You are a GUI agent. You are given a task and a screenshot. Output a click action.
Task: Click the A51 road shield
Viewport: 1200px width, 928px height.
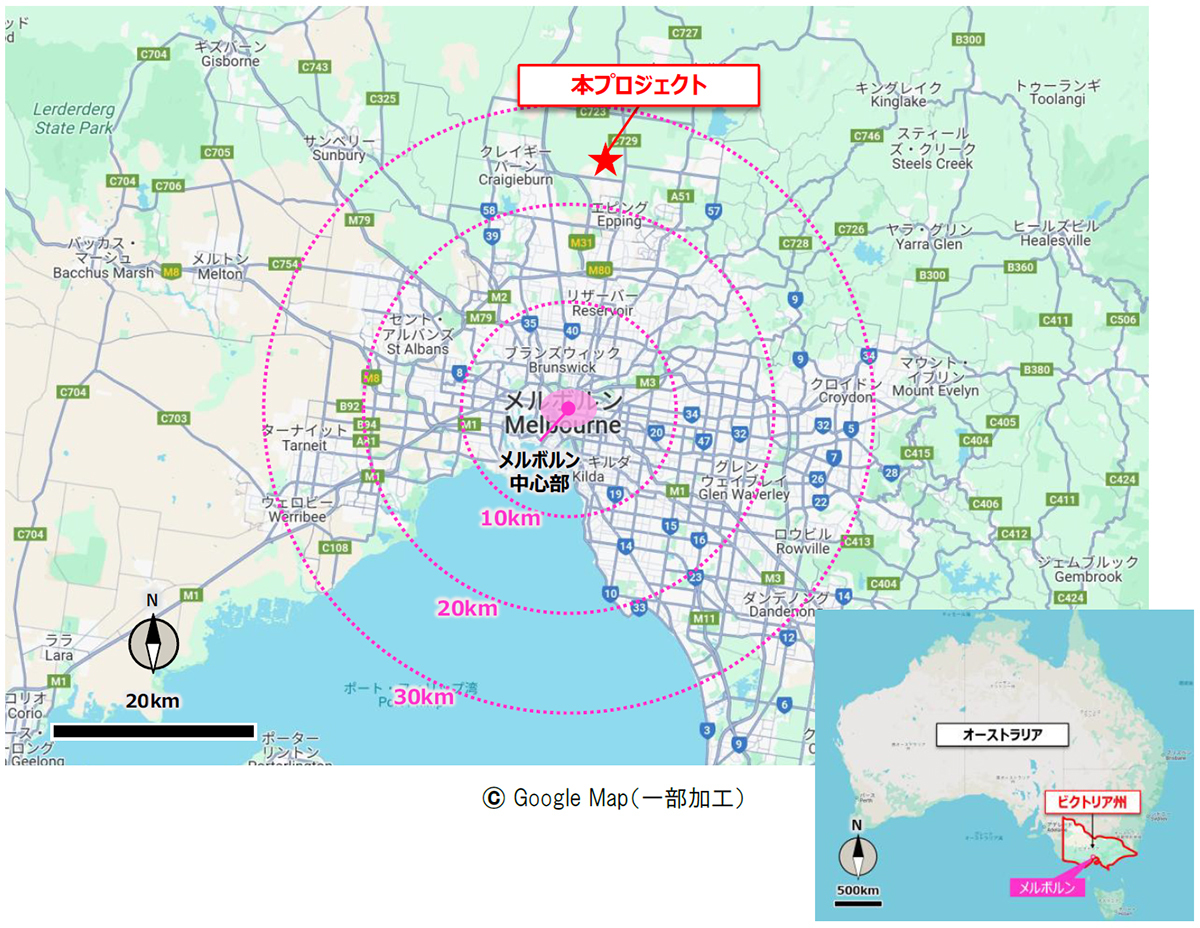pos(682,197)
